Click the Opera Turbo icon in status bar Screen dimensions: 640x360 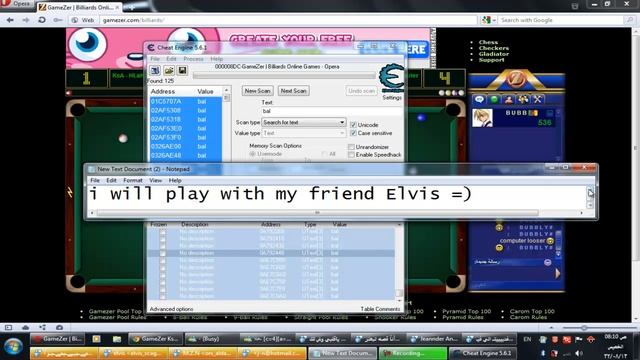pyautogui.click(x=60, y=327)
